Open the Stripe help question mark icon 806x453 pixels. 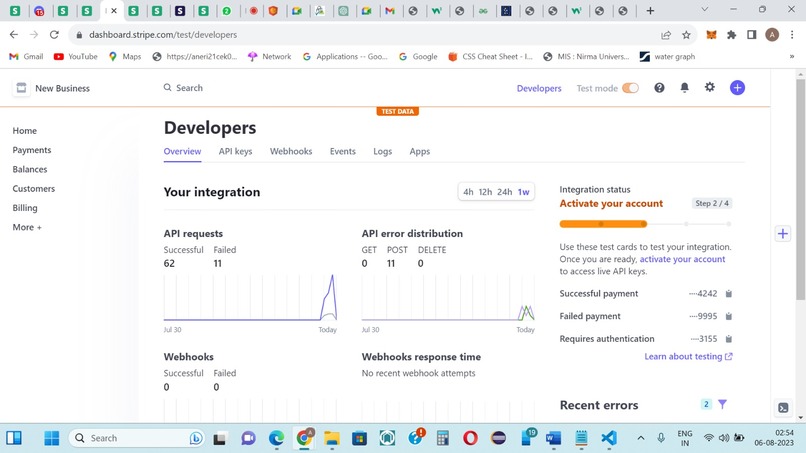659,88
